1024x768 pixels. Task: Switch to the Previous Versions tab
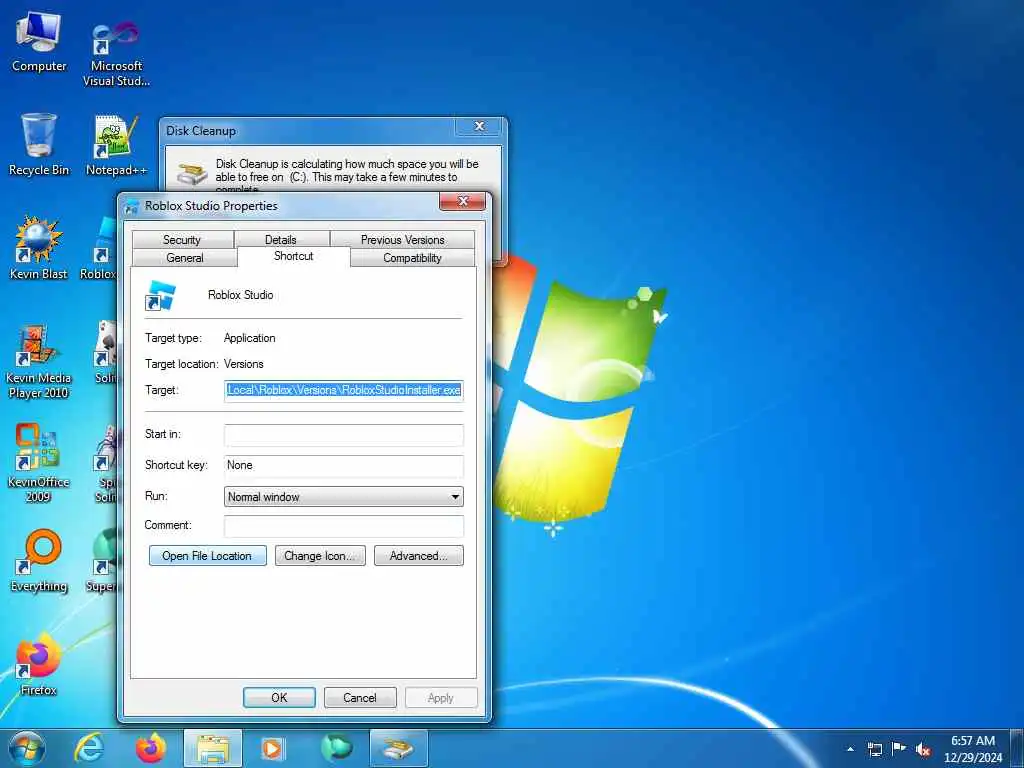click(402, 240)
